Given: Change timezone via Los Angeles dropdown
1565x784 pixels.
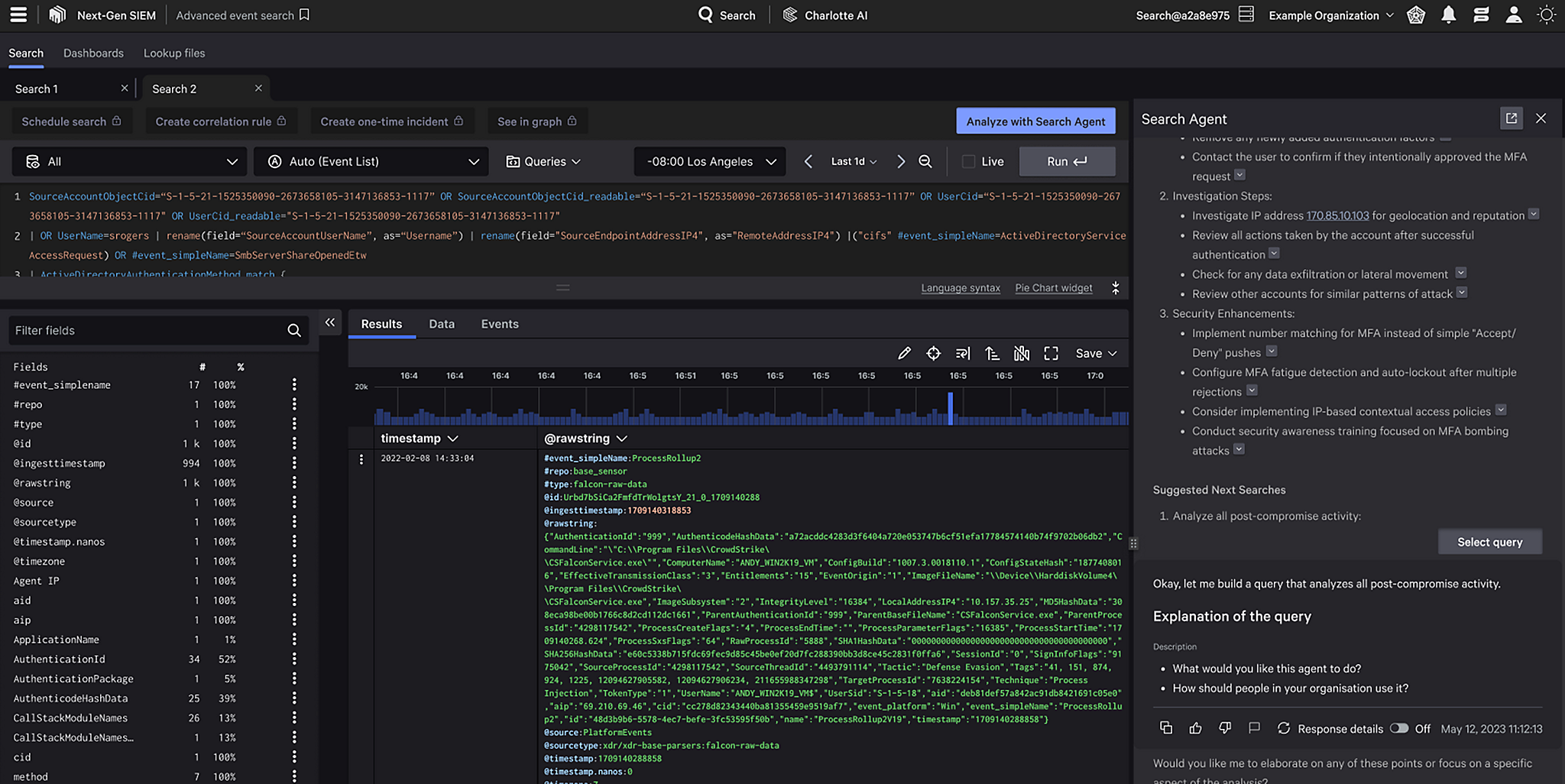Looking at the screenshot, I should pos(708,161).
